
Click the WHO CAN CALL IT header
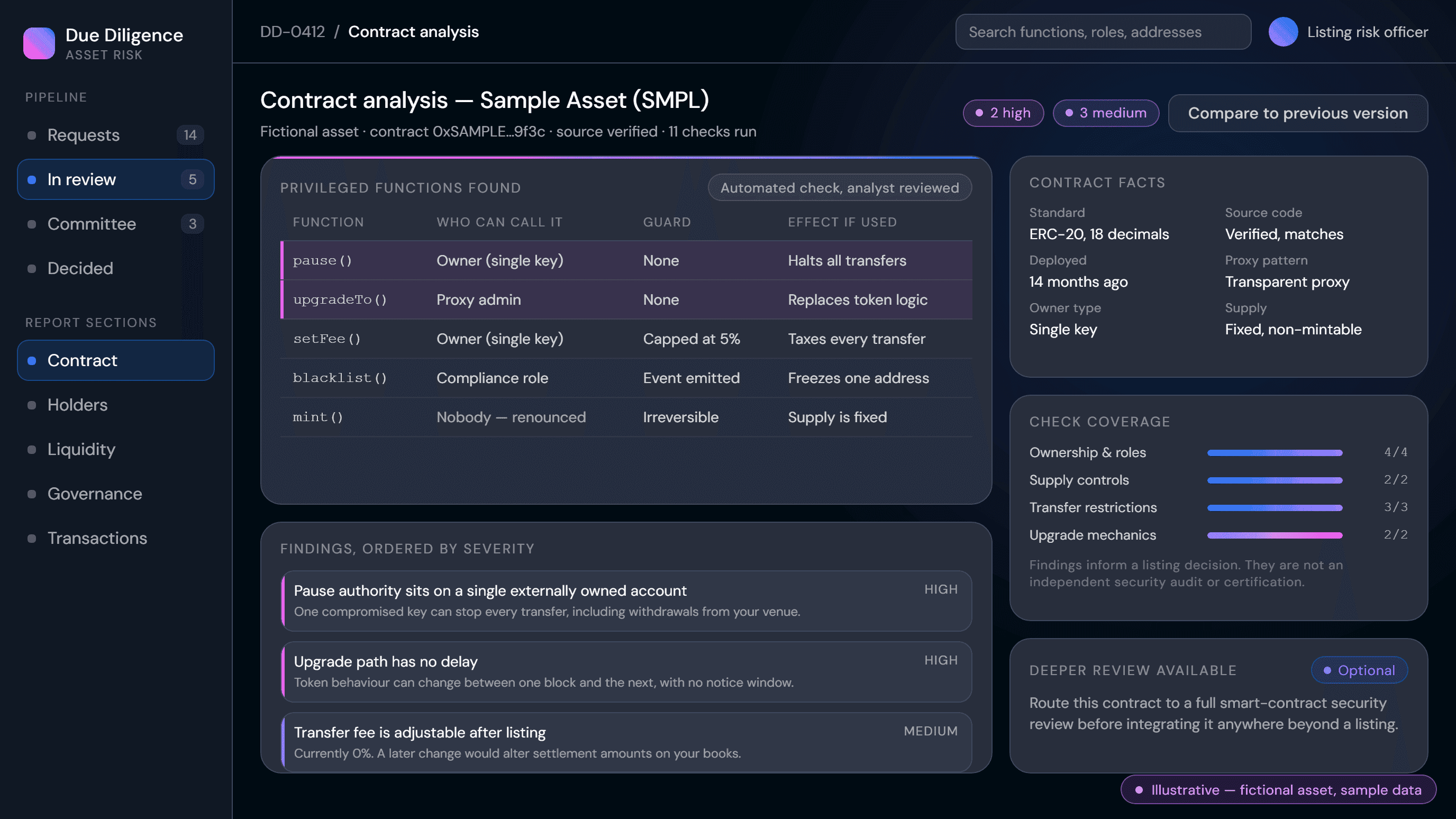[499, 222]
